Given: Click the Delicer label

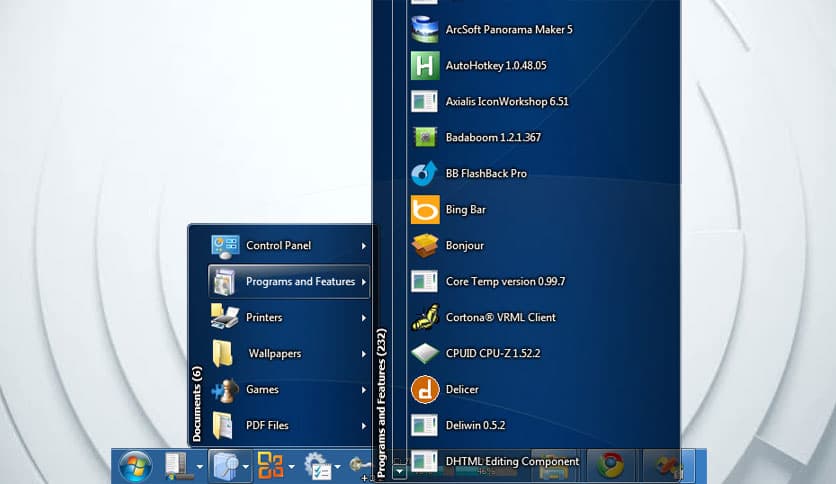Looking at the screenshot, I should 462,390.
